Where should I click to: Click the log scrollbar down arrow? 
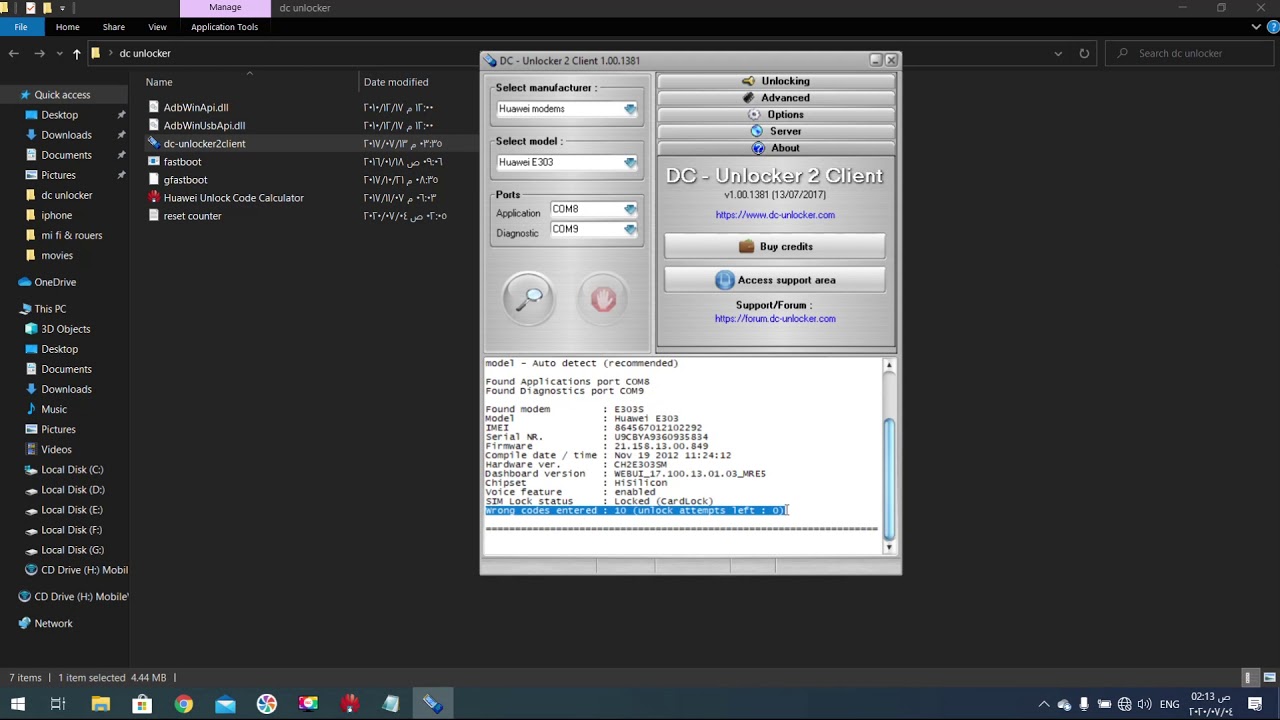coord(889,546)
